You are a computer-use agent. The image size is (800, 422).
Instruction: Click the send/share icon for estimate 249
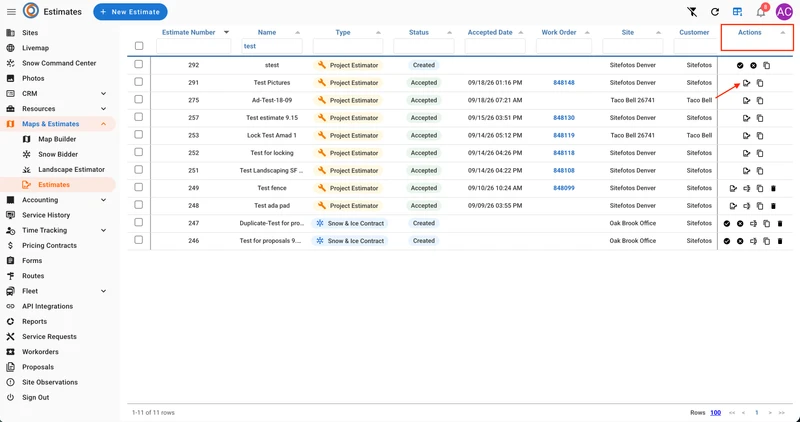click(746, 188)
